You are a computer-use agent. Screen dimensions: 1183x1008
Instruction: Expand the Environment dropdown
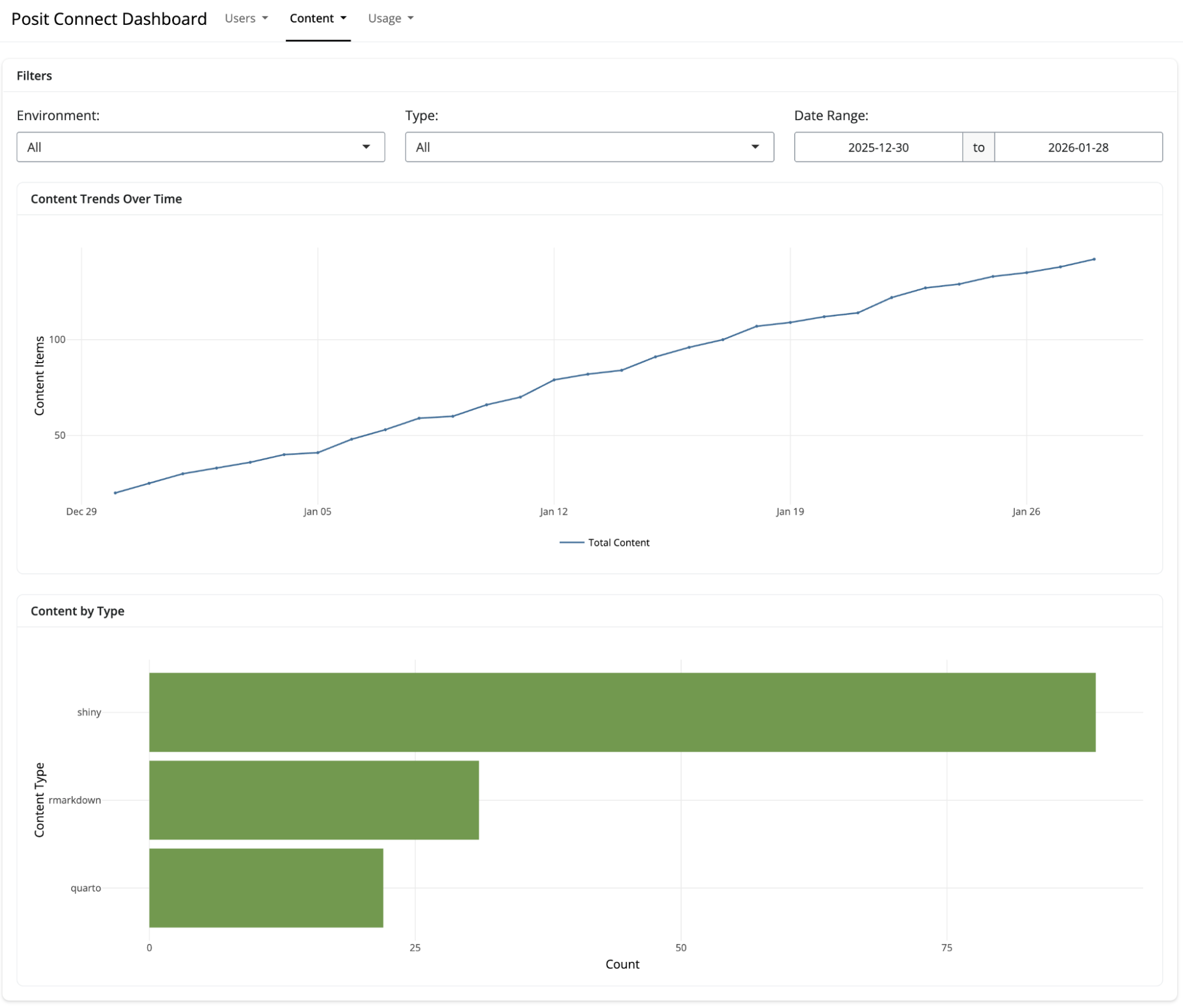tap(200, 147)
